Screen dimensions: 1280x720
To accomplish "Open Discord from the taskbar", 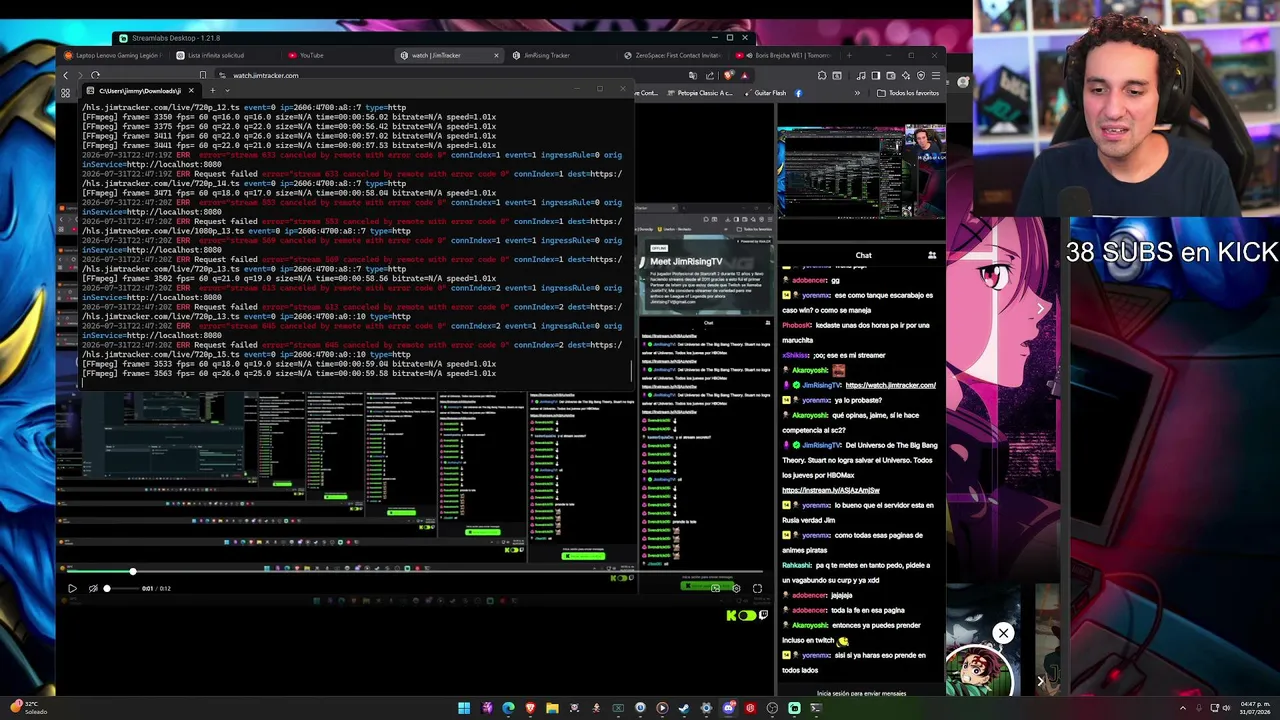I will point(728,708).
